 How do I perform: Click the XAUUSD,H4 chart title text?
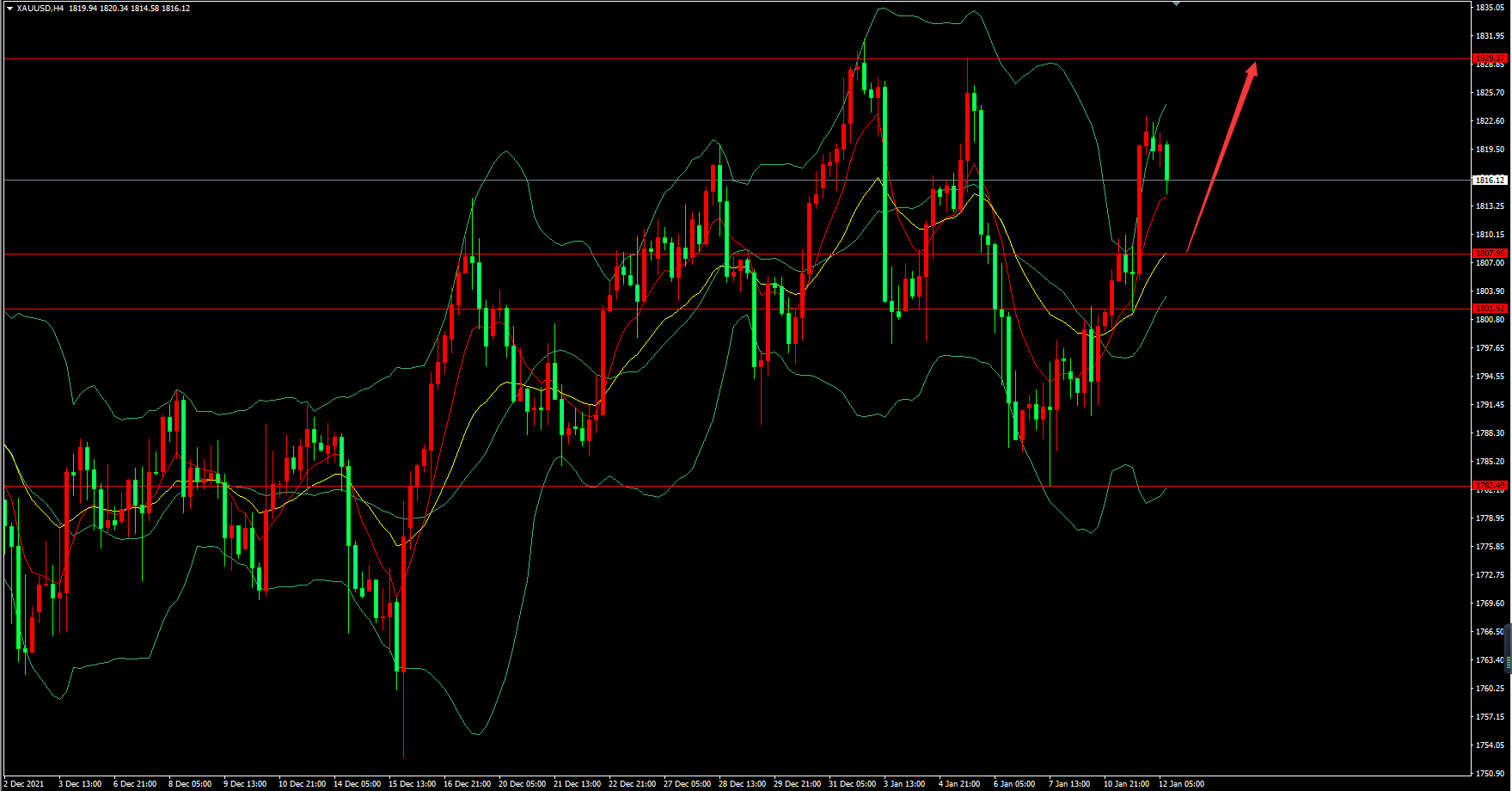click(x=40, y=9)
